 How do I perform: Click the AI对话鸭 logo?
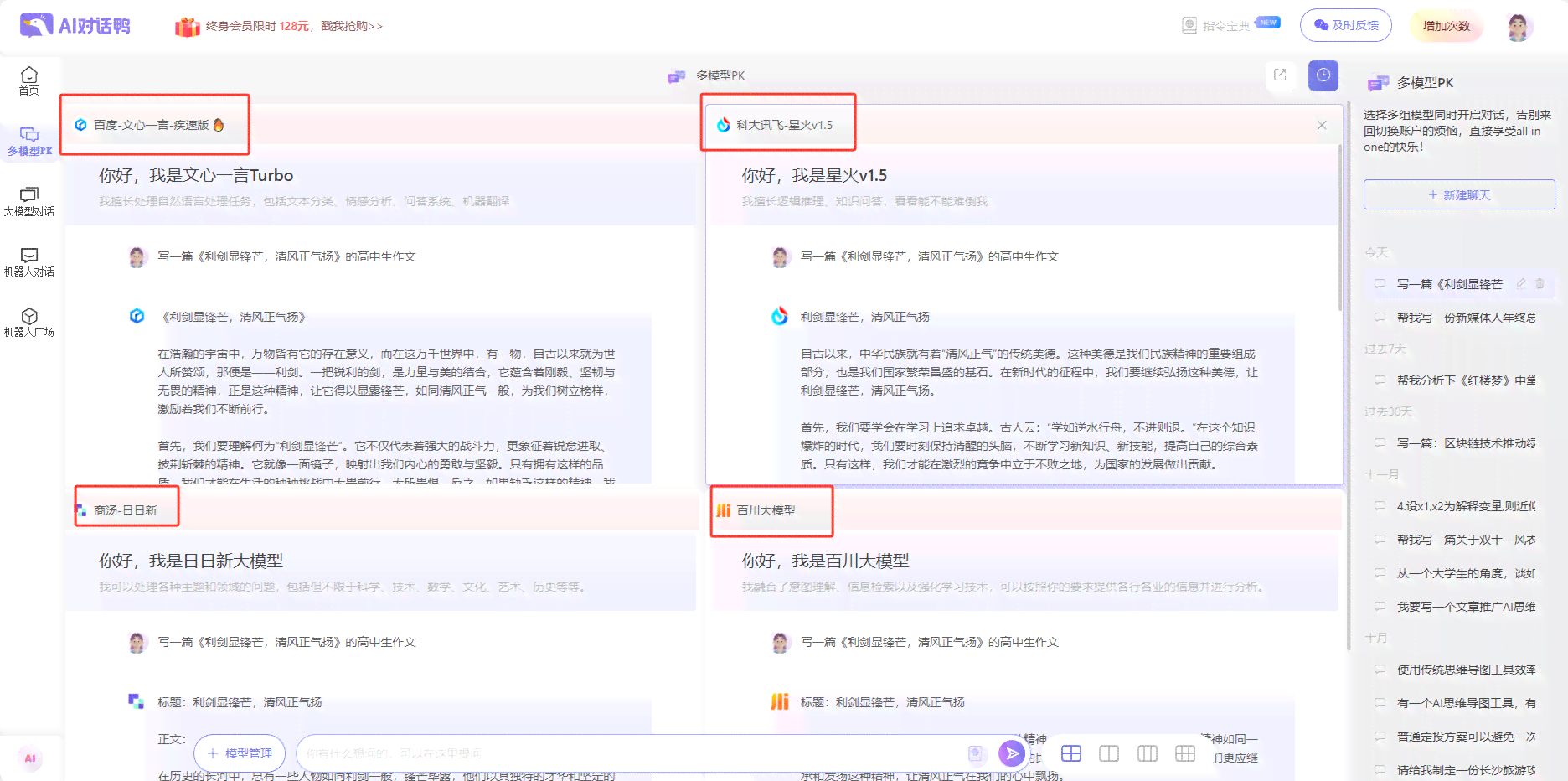[75, 26]
